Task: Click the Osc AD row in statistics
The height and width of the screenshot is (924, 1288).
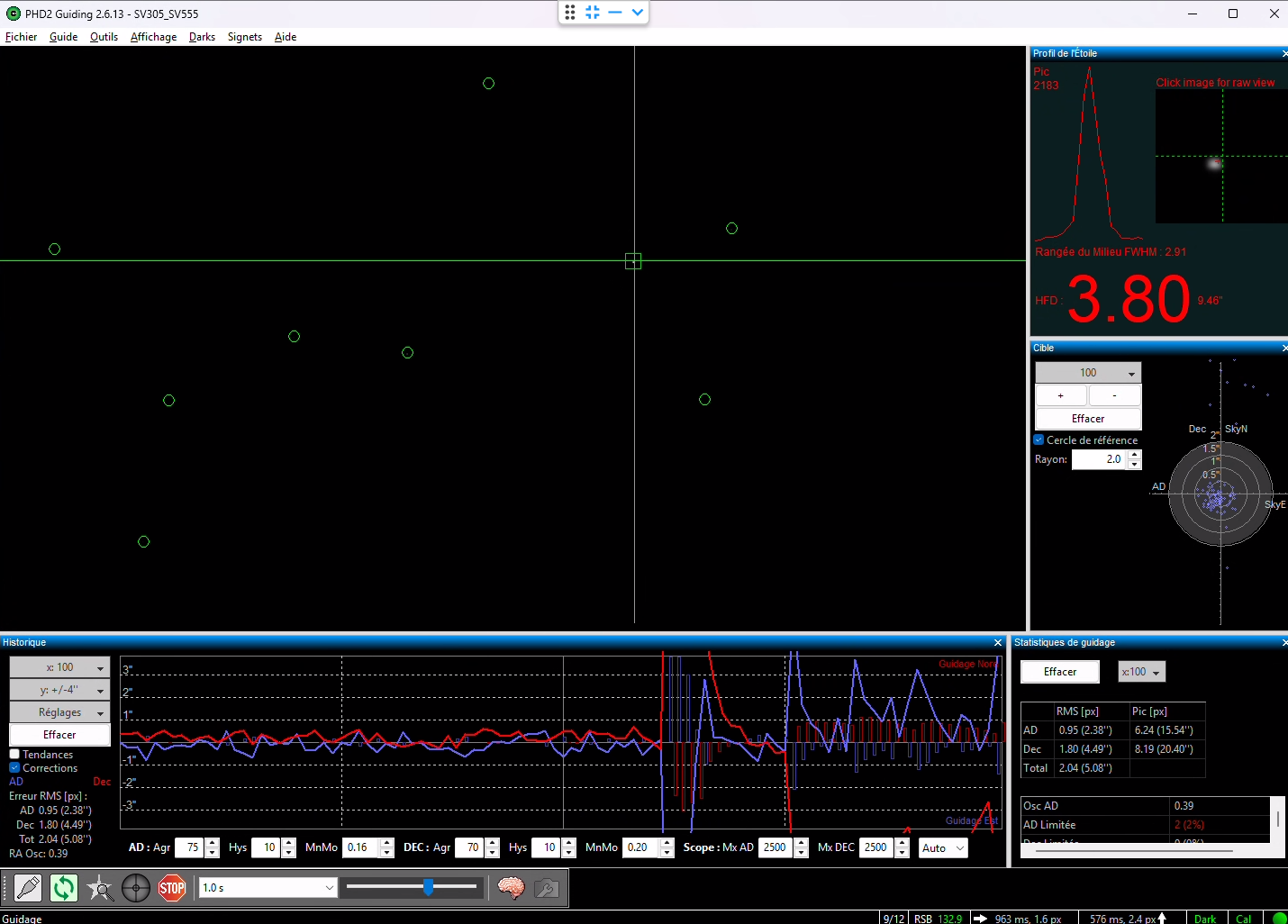Action: tap(1145, 806)
